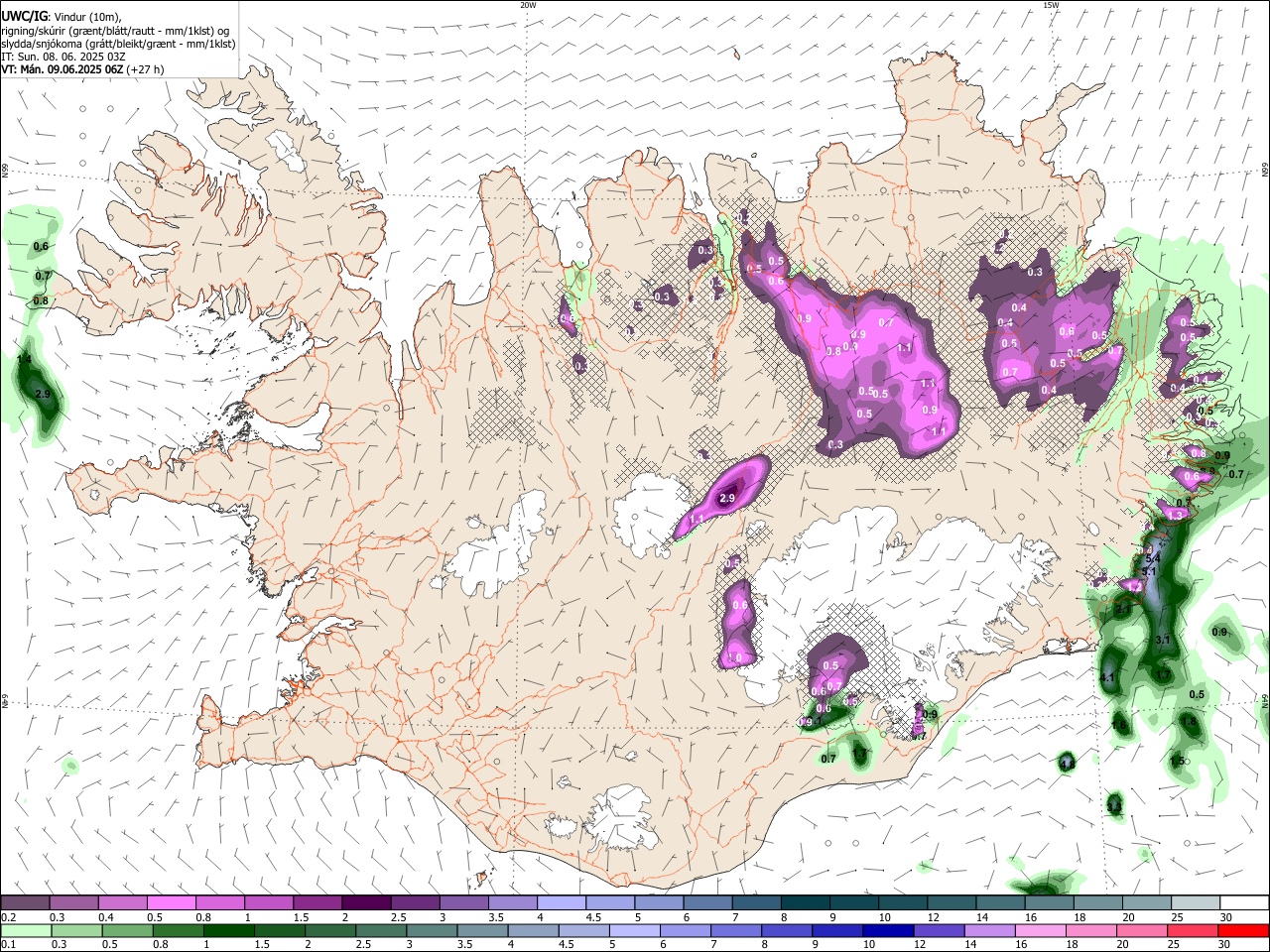Viewport: 1270px width, 952px height.
Task: Click the medium green 0.5–0.8 swatch in the lower legend row
Action: [x=127, y=930]
